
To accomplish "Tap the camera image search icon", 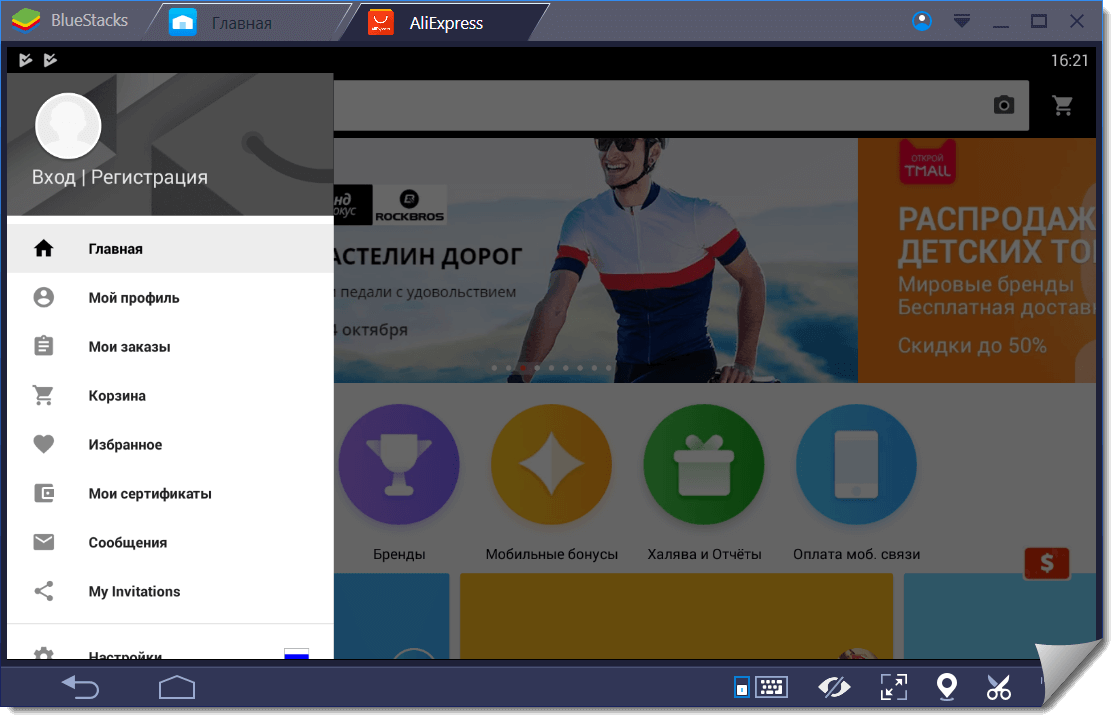I will (x=1003, y=105).
